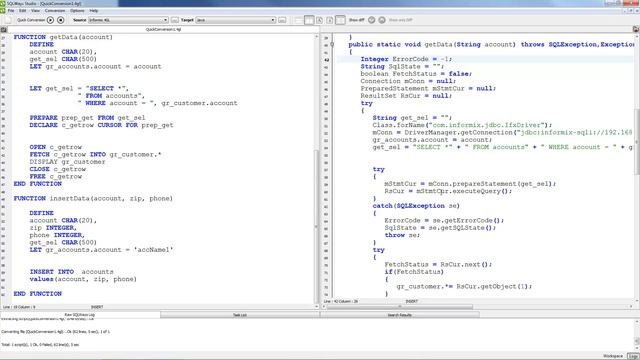The height and width of the screenshot is (360, 640).
Task: Click the target pane horizontal scrollbar
Action: [x=399, y=306]
